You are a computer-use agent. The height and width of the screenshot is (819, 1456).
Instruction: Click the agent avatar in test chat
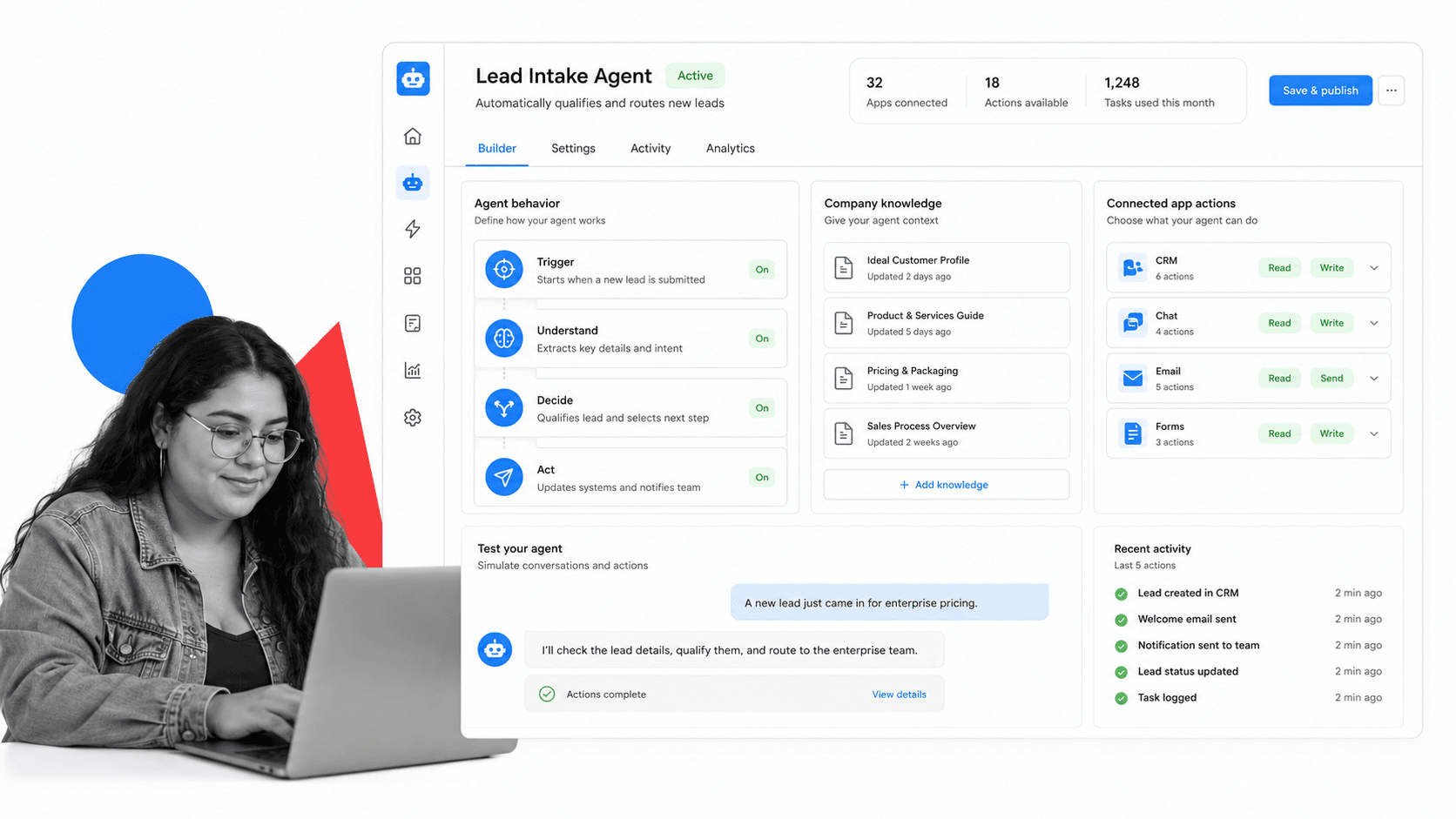(x=495, y=649)
